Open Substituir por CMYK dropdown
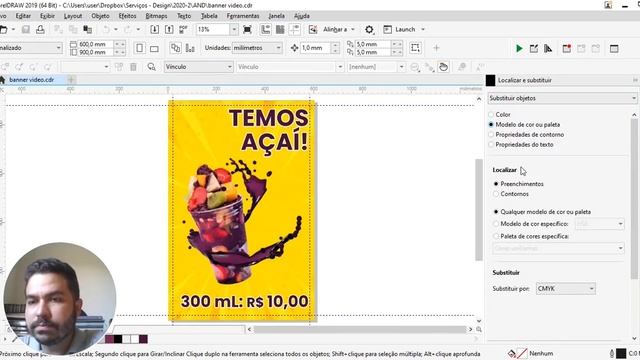 coord(565,289)
